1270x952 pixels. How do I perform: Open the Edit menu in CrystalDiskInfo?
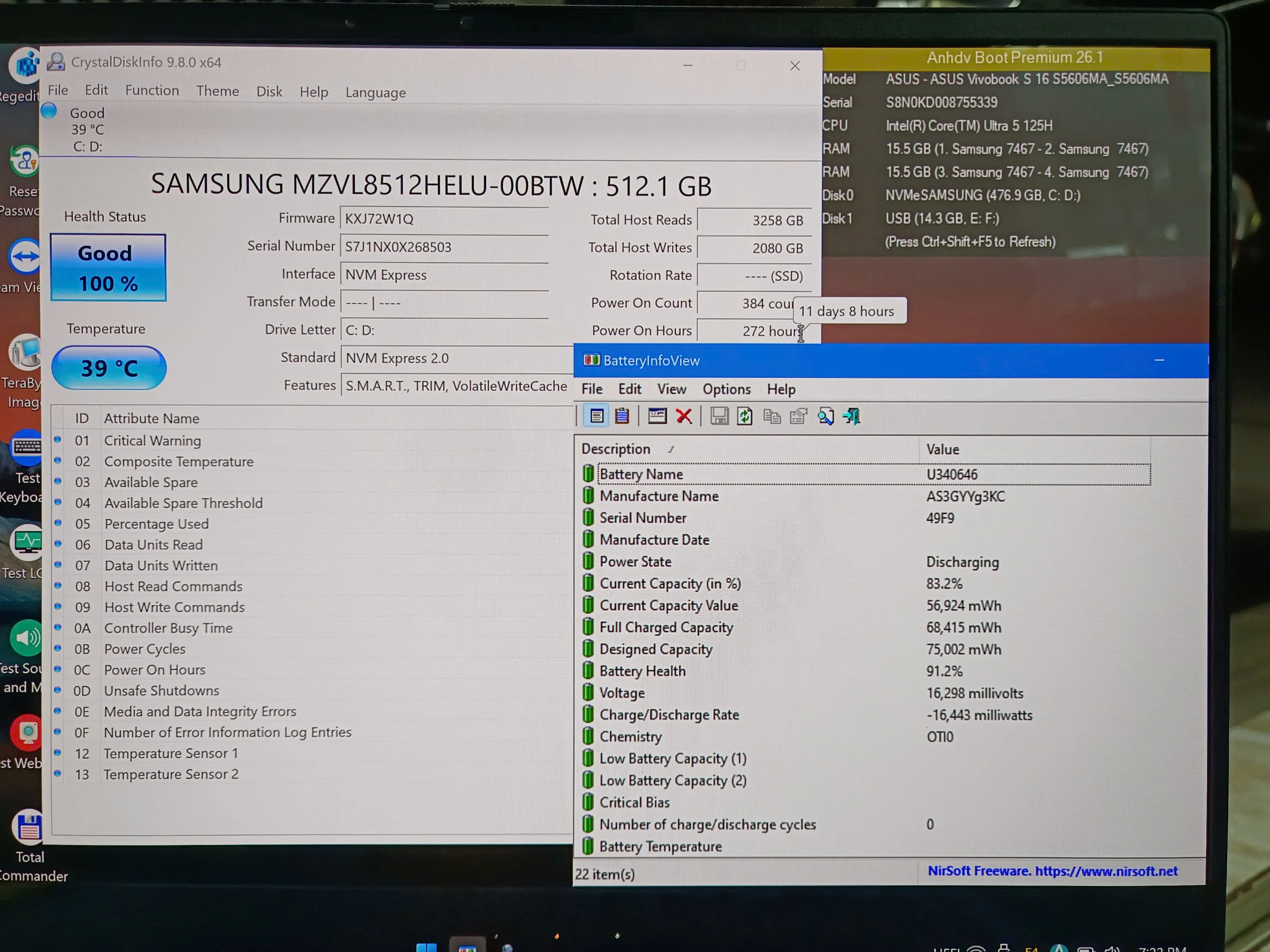pyautogui.click(x=96, y=90)
